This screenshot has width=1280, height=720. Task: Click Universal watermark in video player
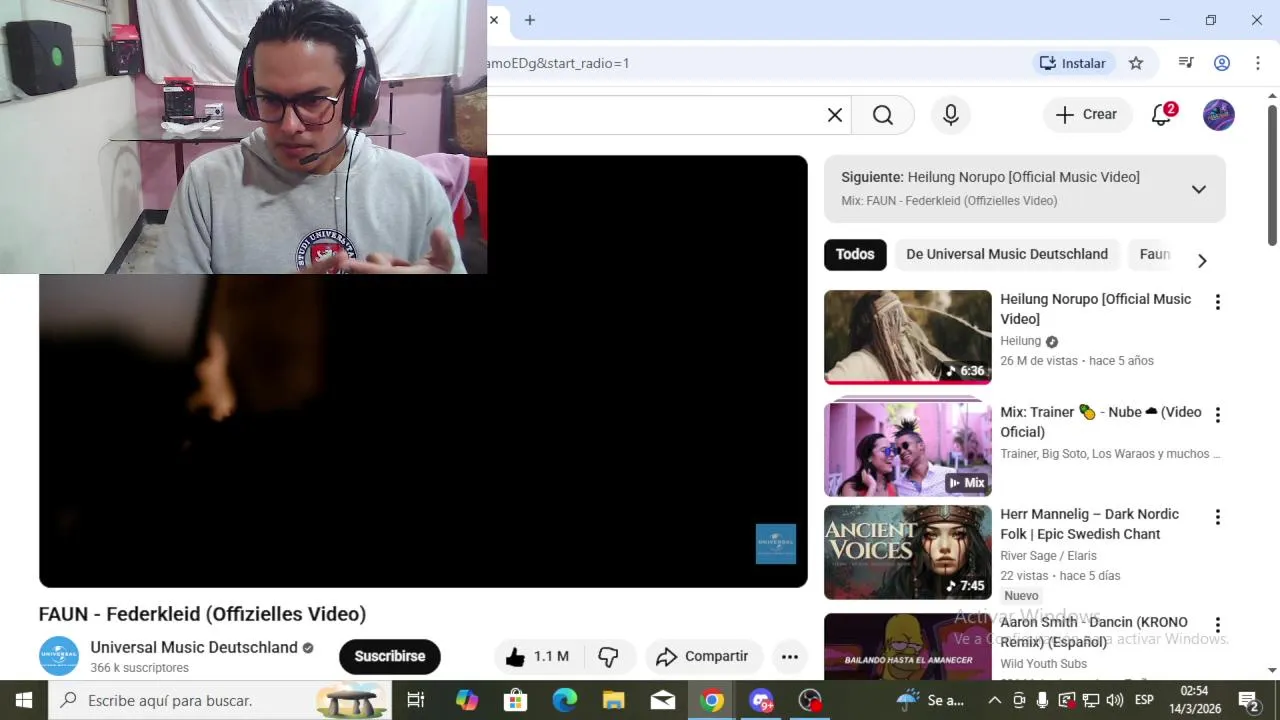pyautogui.click(x=776, y=544)
